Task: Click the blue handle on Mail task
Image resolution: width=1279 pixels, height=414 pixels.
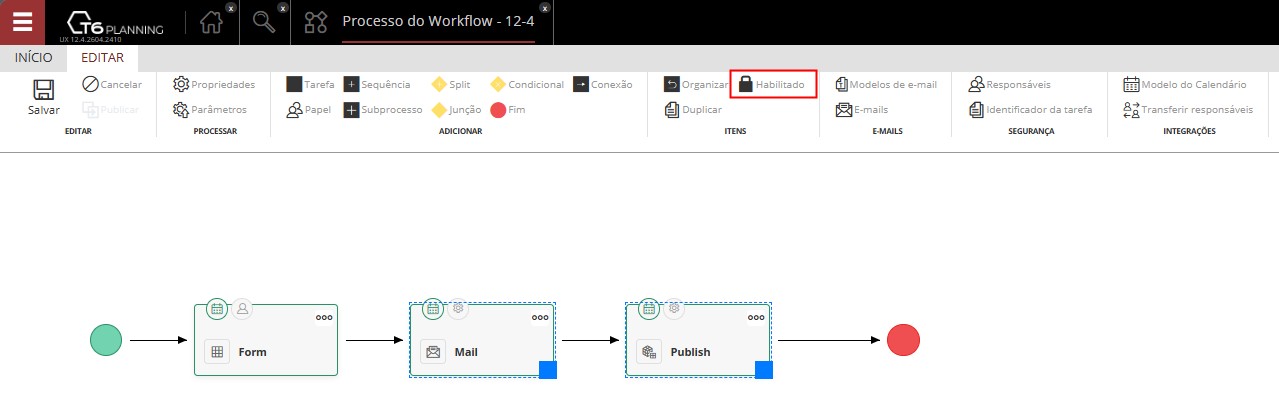Action: pos(548,370)
